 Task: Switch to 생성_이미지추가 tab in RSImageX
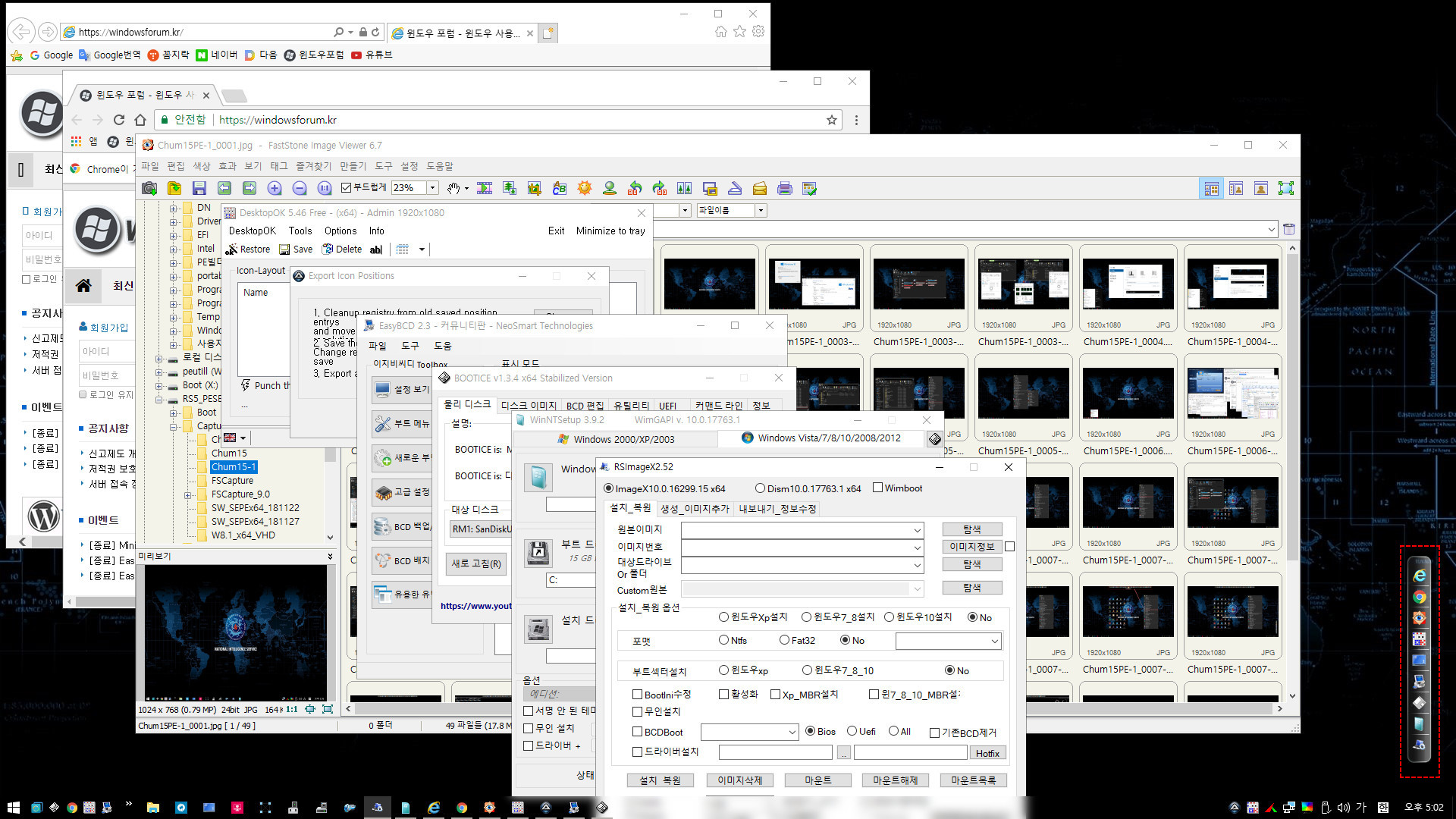coord(695,509)
